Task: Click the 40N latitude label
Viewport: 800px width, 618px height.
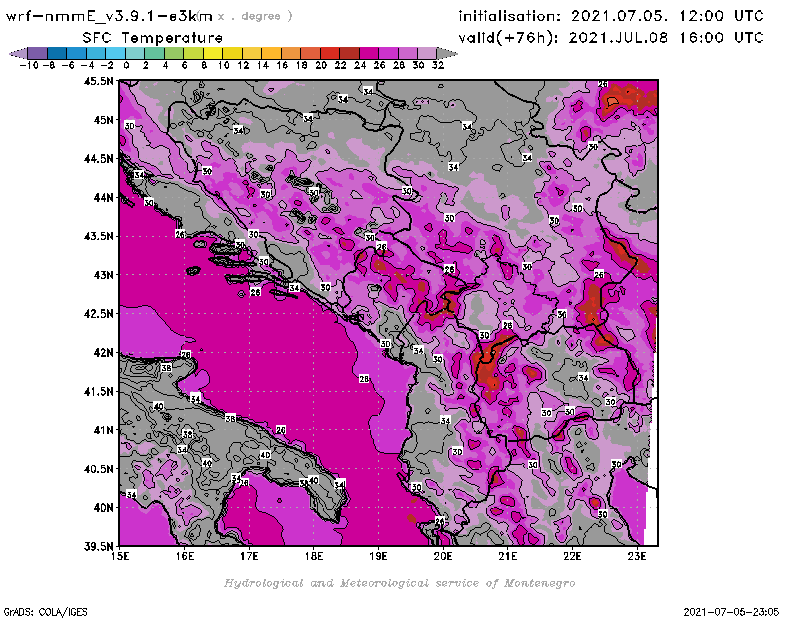Action: [103, 508]
